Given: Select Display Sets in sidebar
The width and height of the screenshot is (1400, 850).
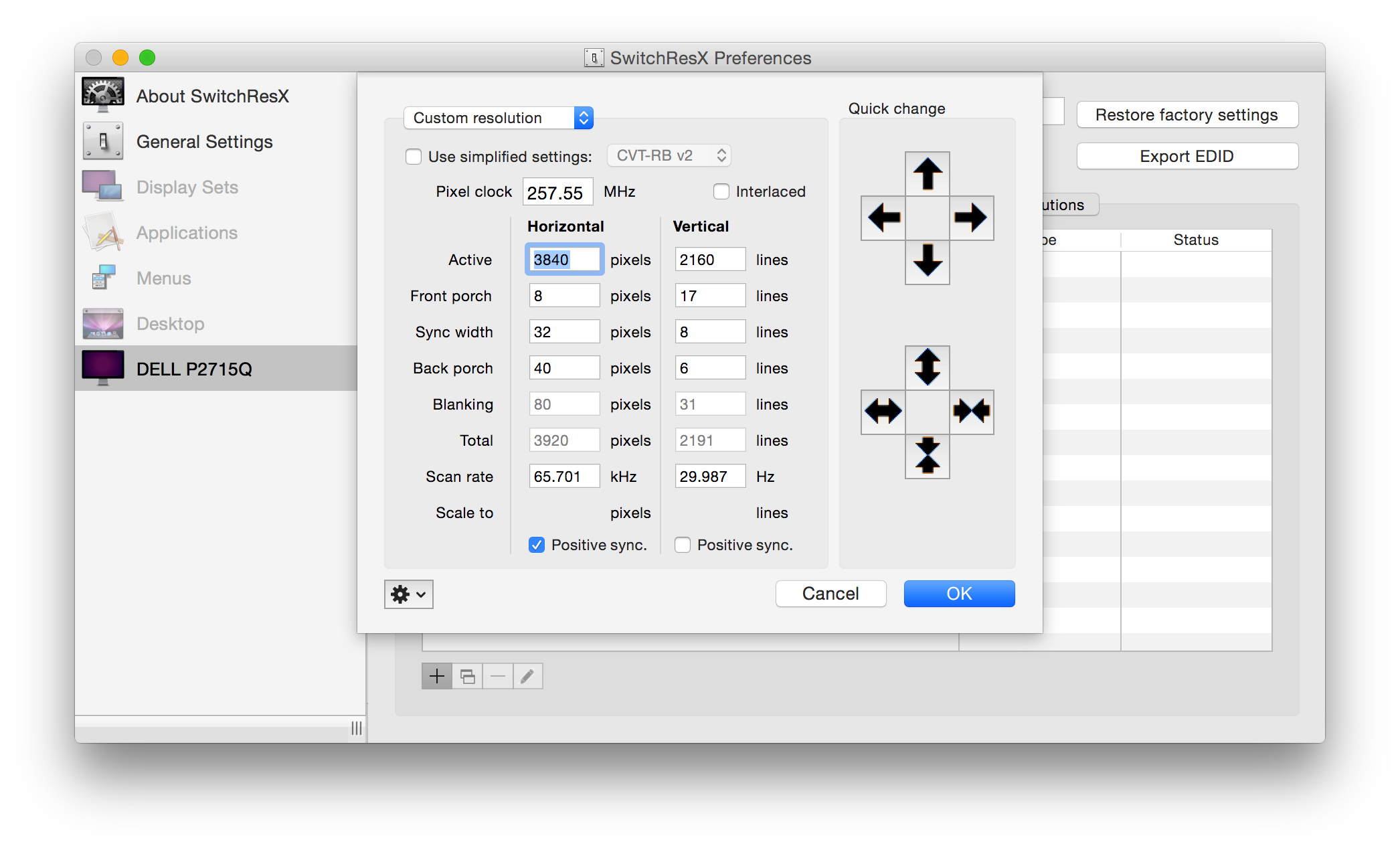Looking at the screenshot, I should (215, 187).
